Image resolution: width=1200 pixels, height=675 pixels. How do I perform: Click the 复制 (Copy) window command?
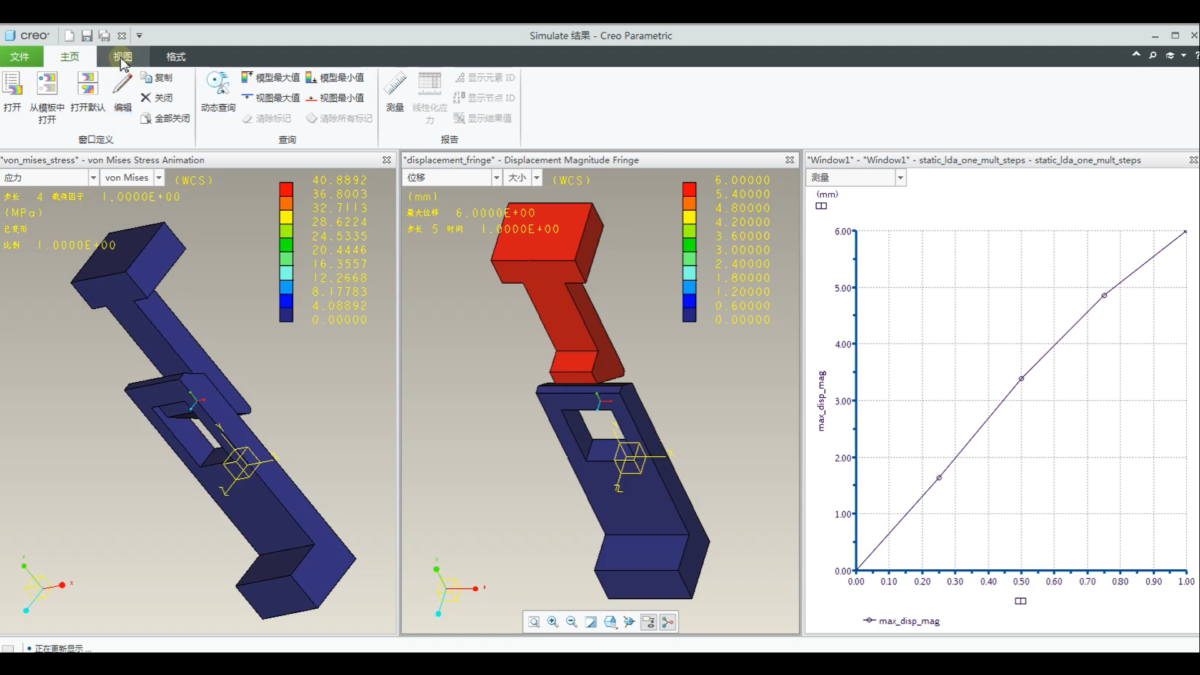(156, 77)
